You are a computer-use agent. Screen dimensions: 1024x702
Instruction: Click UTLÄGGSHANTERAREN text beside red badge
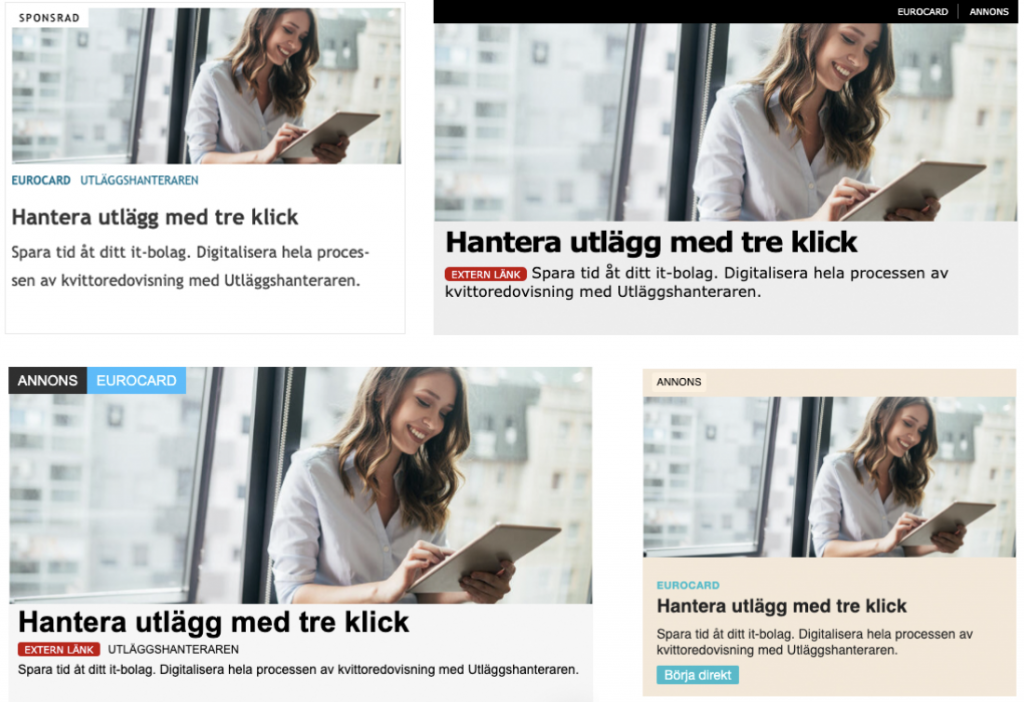click(173, 650)
